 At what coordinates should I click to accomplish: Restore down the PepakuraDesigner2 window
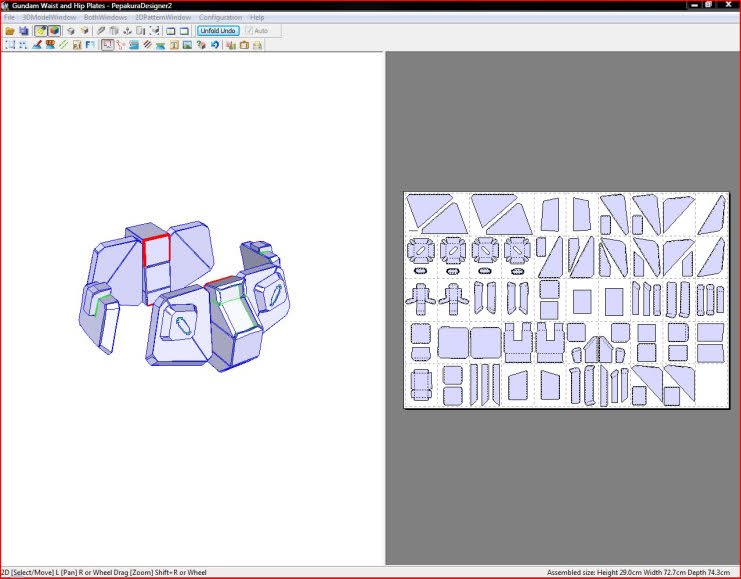pos(708,5)
